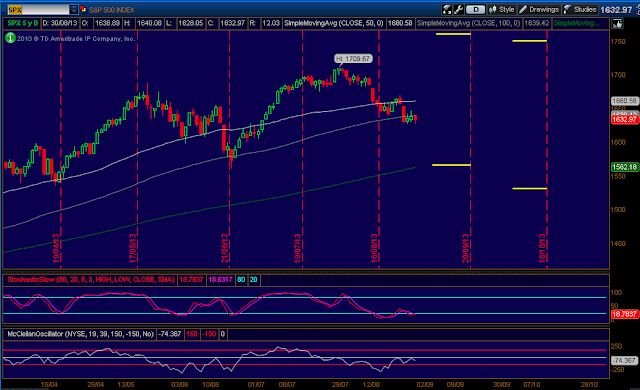The width and height of the screenshot is (640, 390).
Task: Click the McClellan -150 level box
Action: pyautogui.click(x=209, y=334)
